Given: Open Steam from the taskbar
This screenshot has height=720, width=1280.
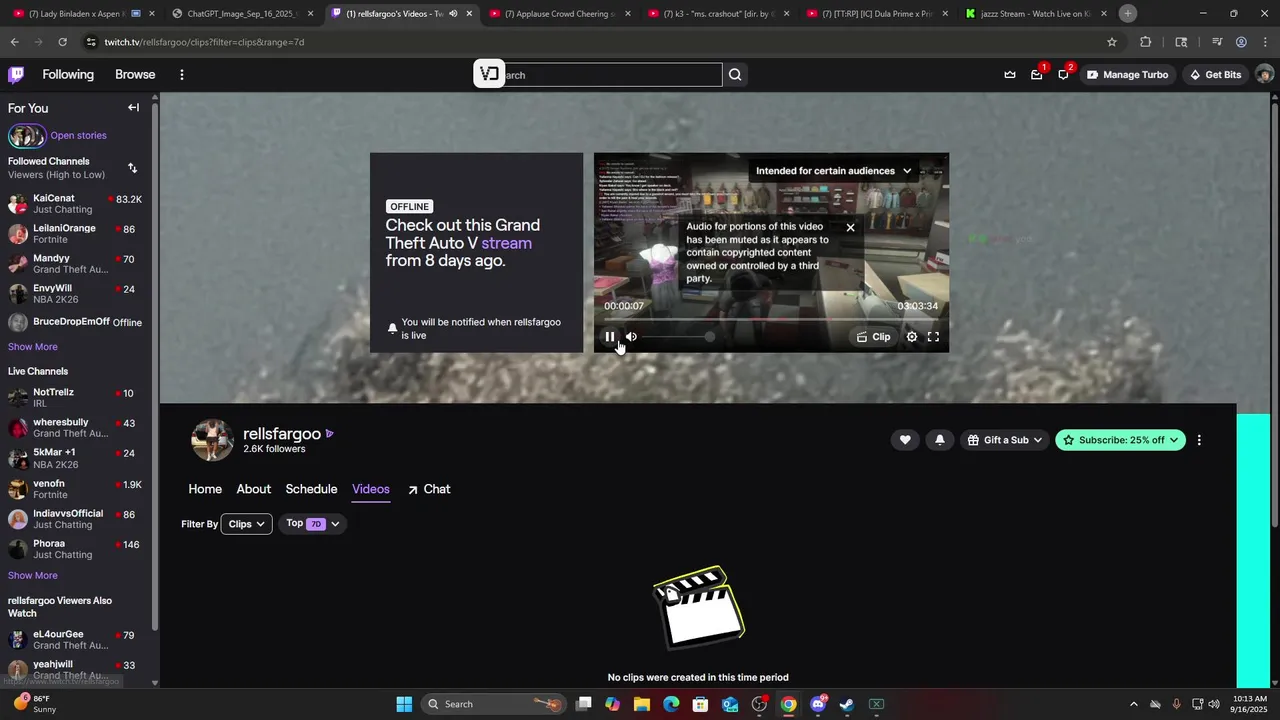Looking at the screenshot, I should tap(847, 704).
